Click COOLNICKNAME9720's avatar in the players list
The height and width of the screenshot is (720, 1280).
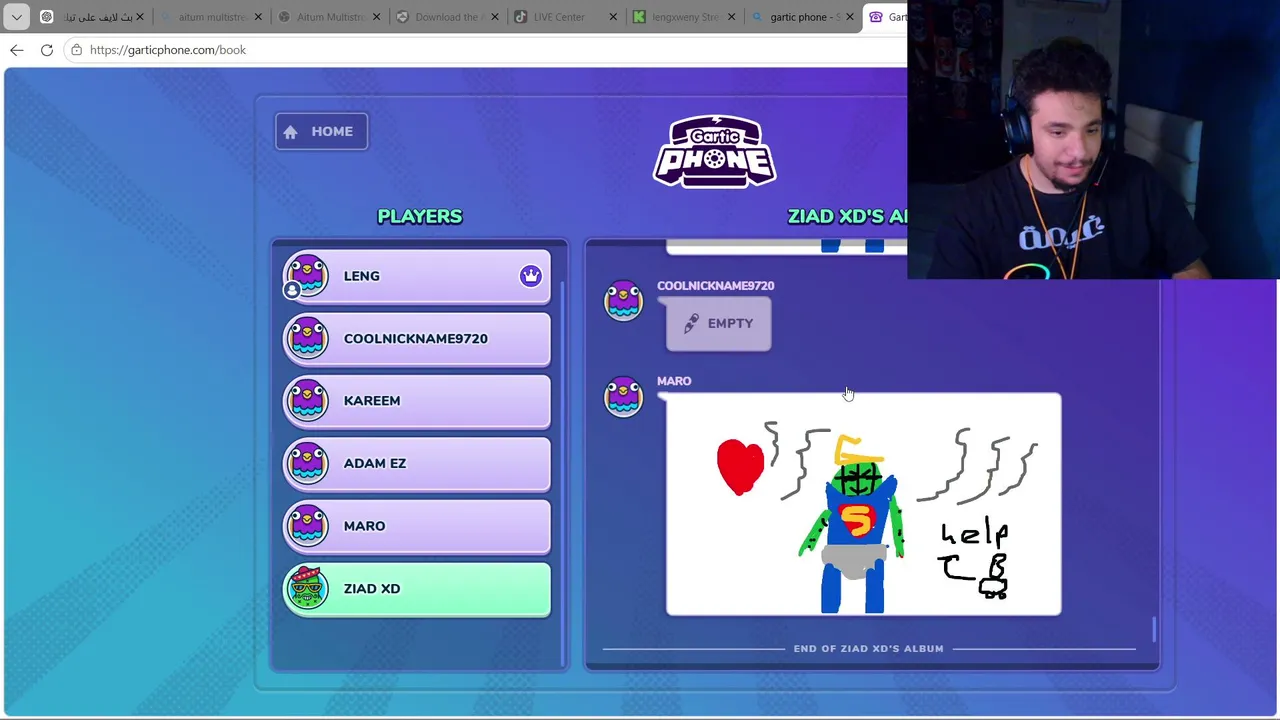tap(307, 338)
